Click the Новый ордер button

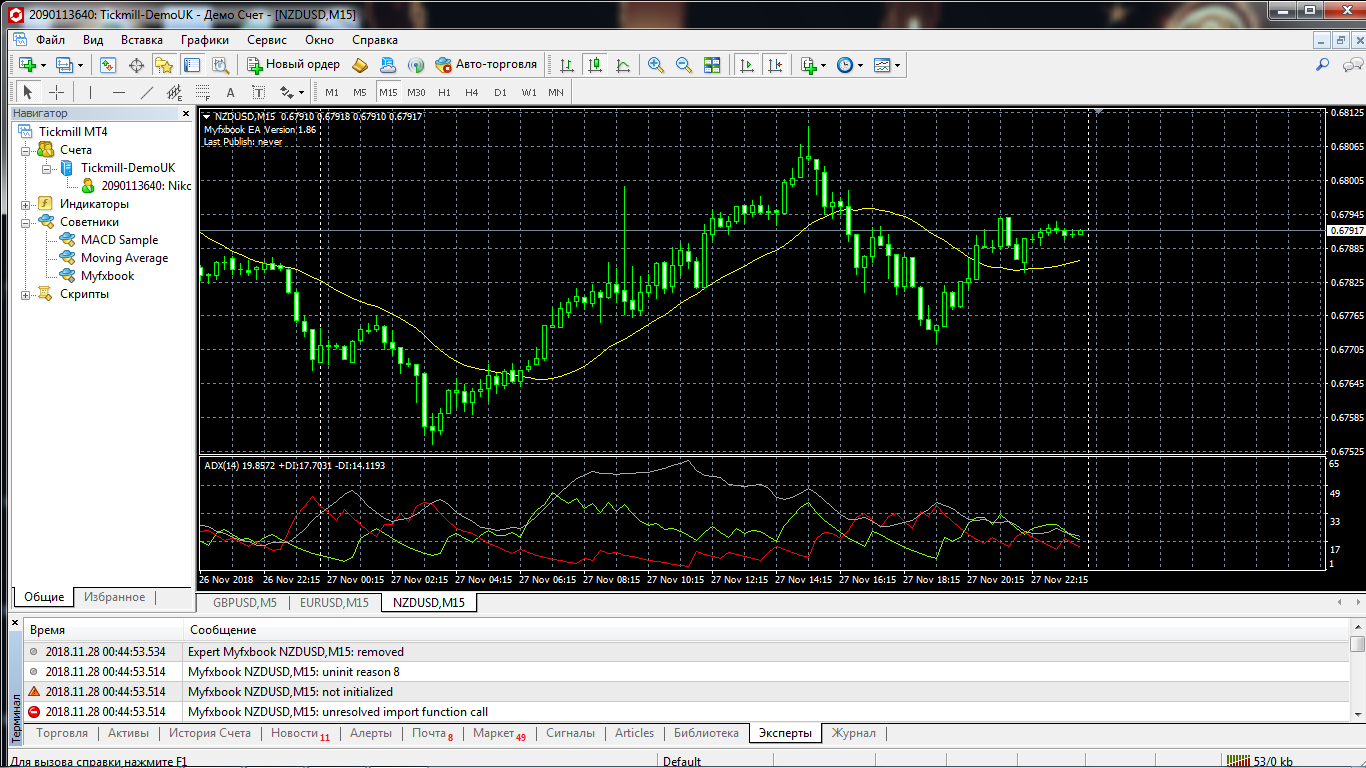click(x=294, y=65)
